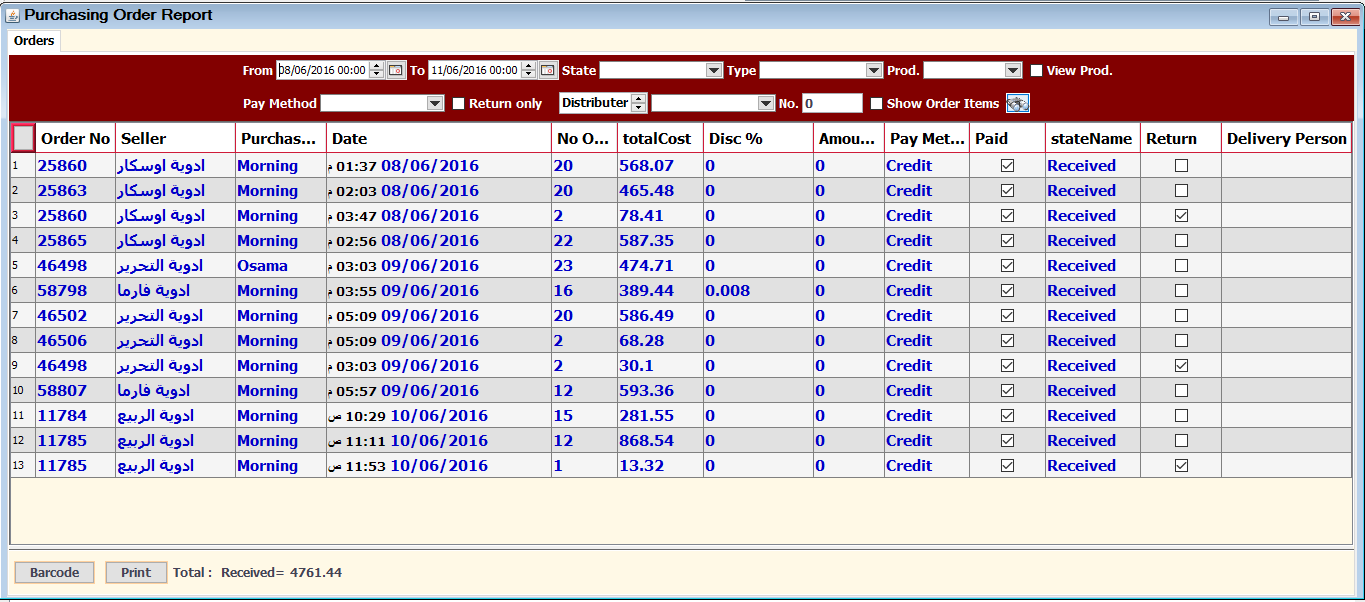The width and height of the screenshot is (1365, 602).
Task: Click the Distributer spinner arrows
Action: 639,103
